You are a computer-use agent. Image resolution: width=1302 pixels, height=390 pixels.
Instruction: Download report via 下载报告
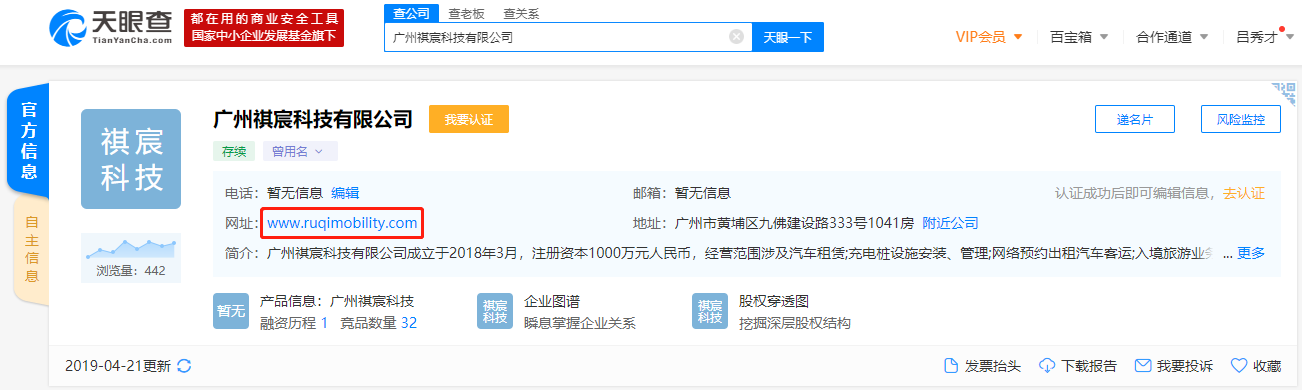click(x=1078, y=366)
